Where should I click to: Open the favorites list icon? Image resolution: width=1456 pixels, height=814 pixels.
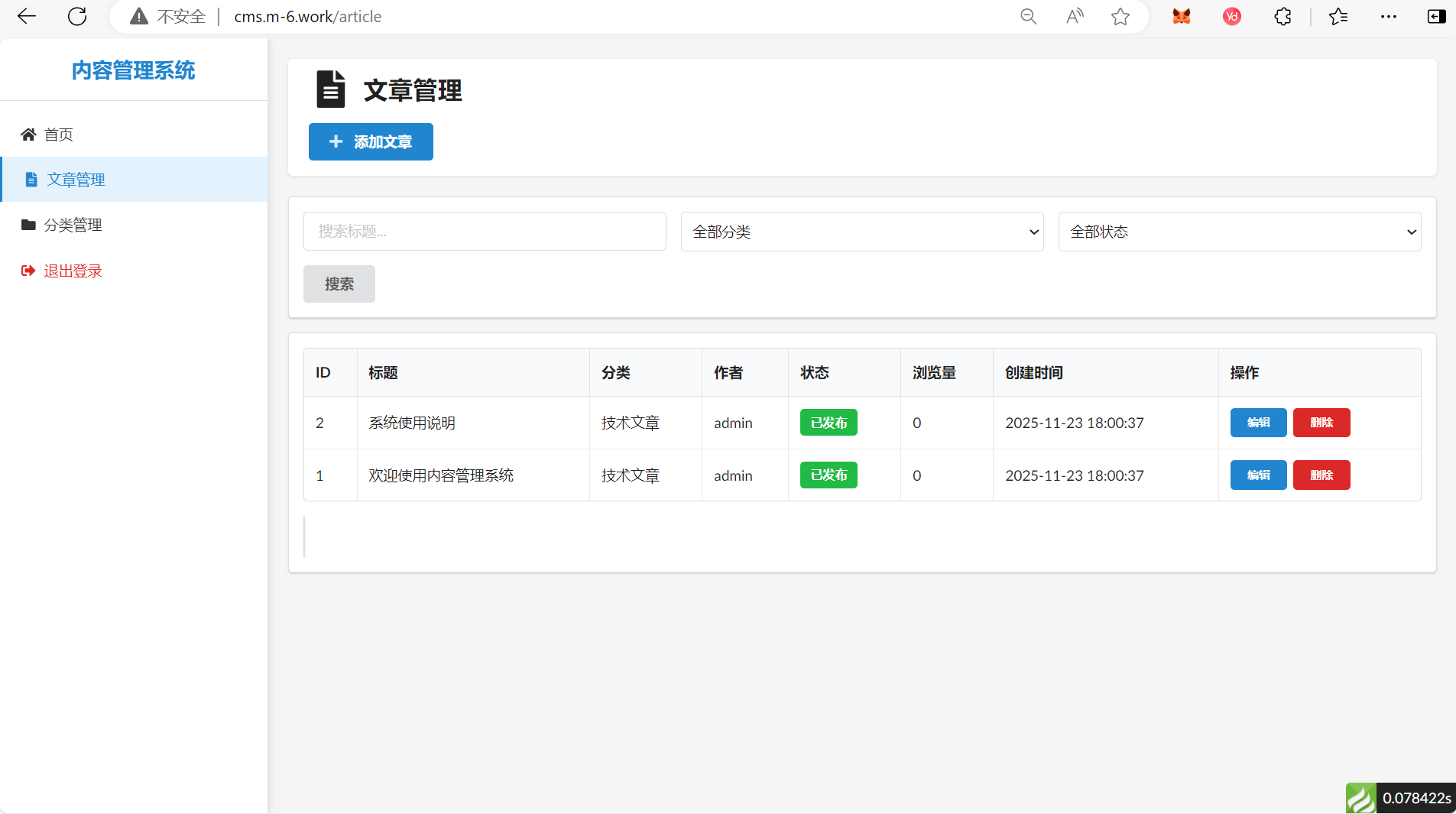point(1338,16)
